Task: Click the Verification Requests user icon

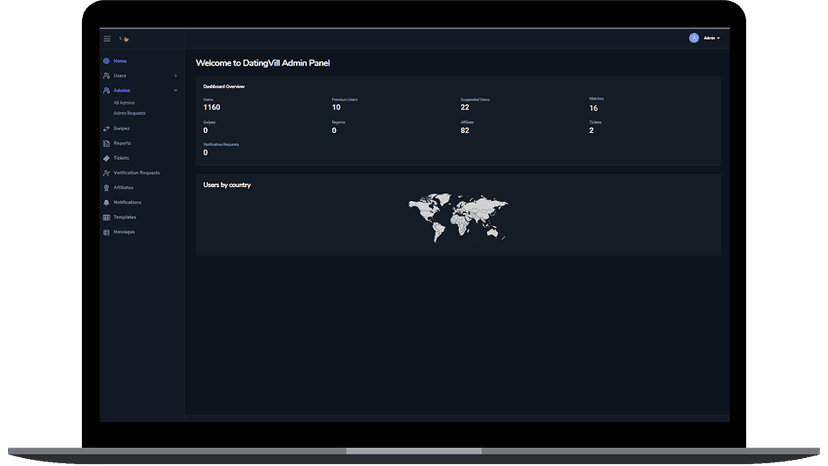Action: (107, 173)
